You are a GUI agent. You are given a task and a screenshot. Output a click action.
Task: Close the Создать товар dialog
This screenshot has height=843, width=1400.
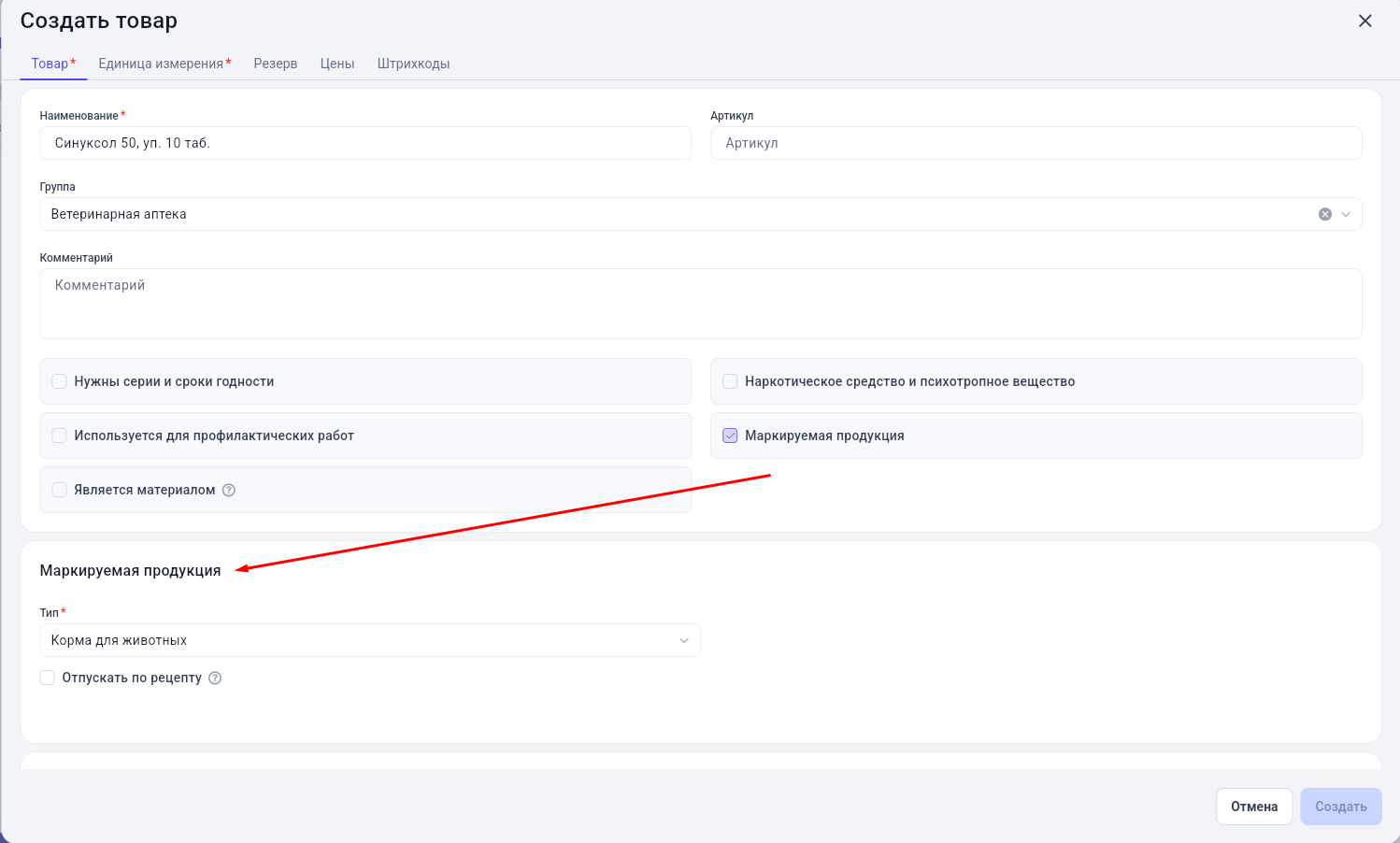tap(1364, 21)
